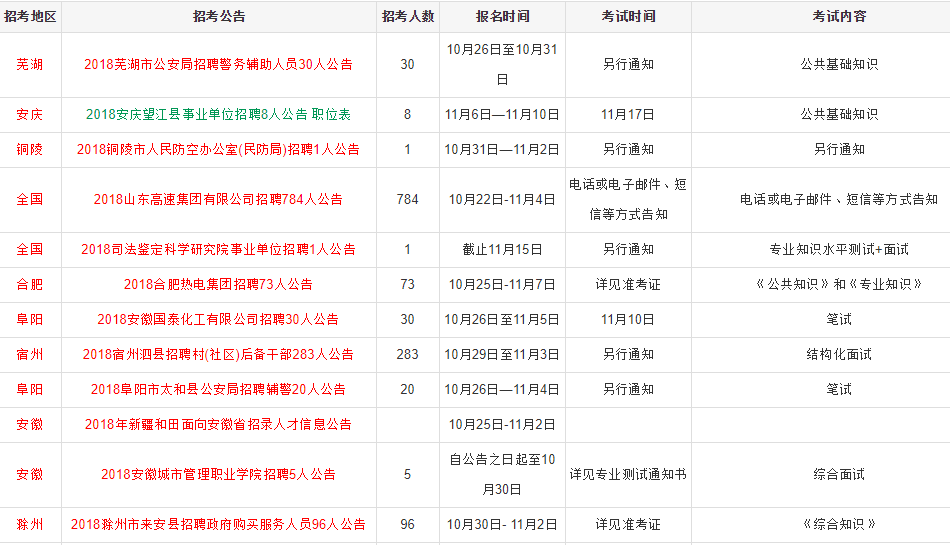Click the 《公共知识》和《专业知识》 cell

839,285
